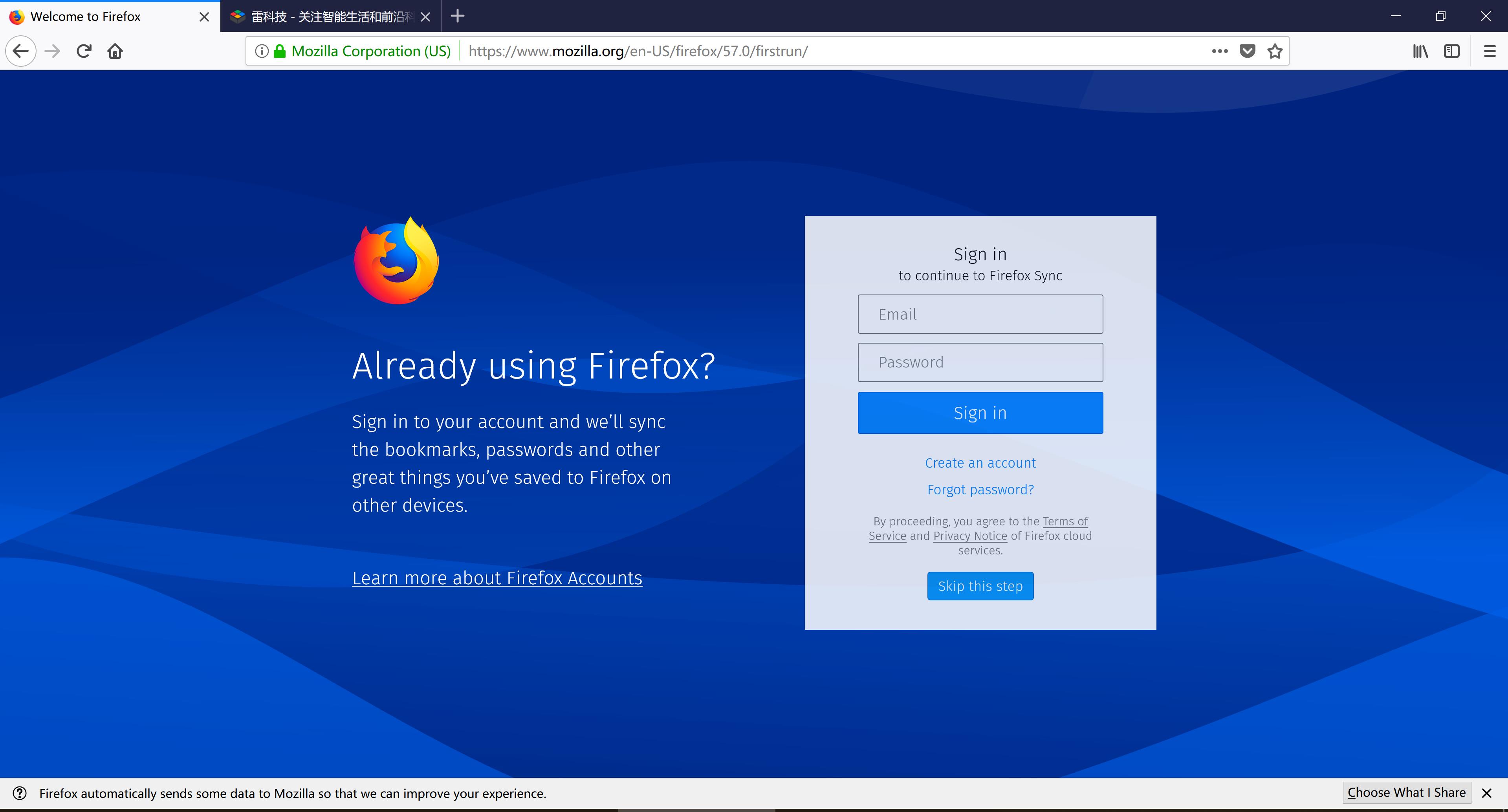Open a new tab with plus

pos(458,16)
